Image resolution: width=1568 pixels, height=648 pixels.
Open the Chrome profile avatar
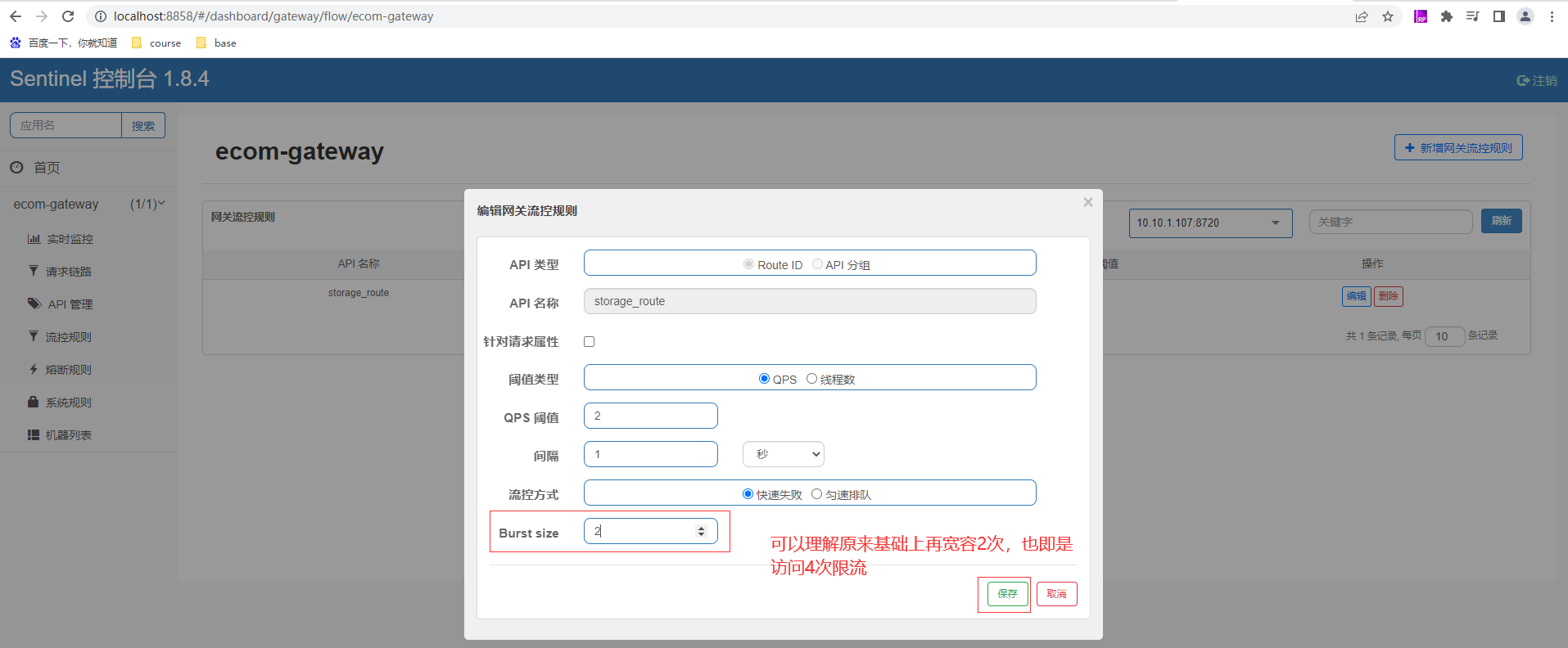pos(1525,16)
